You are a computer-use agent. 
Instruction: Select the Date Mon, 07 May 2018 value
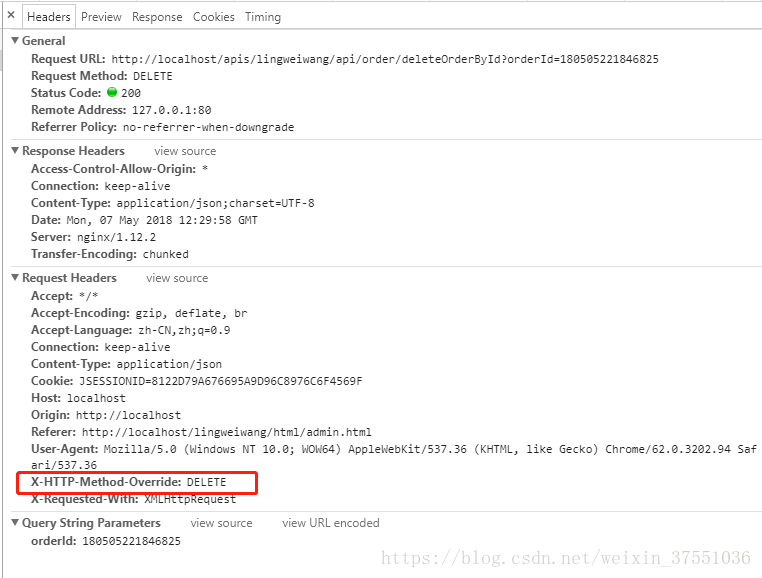tap(162, 220)
